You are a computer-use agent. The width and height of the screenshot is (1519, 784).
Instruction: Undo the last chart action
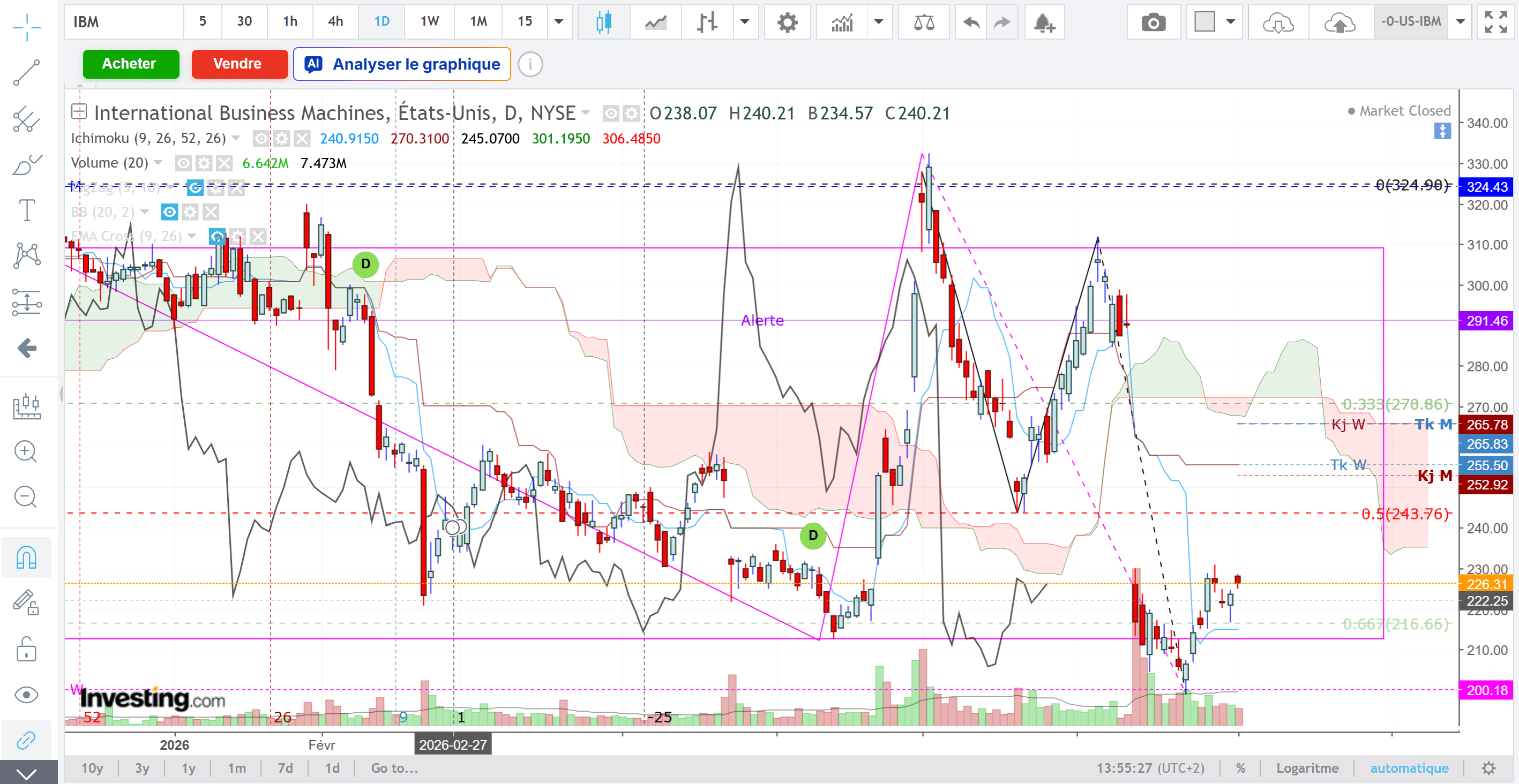[971, 22]
